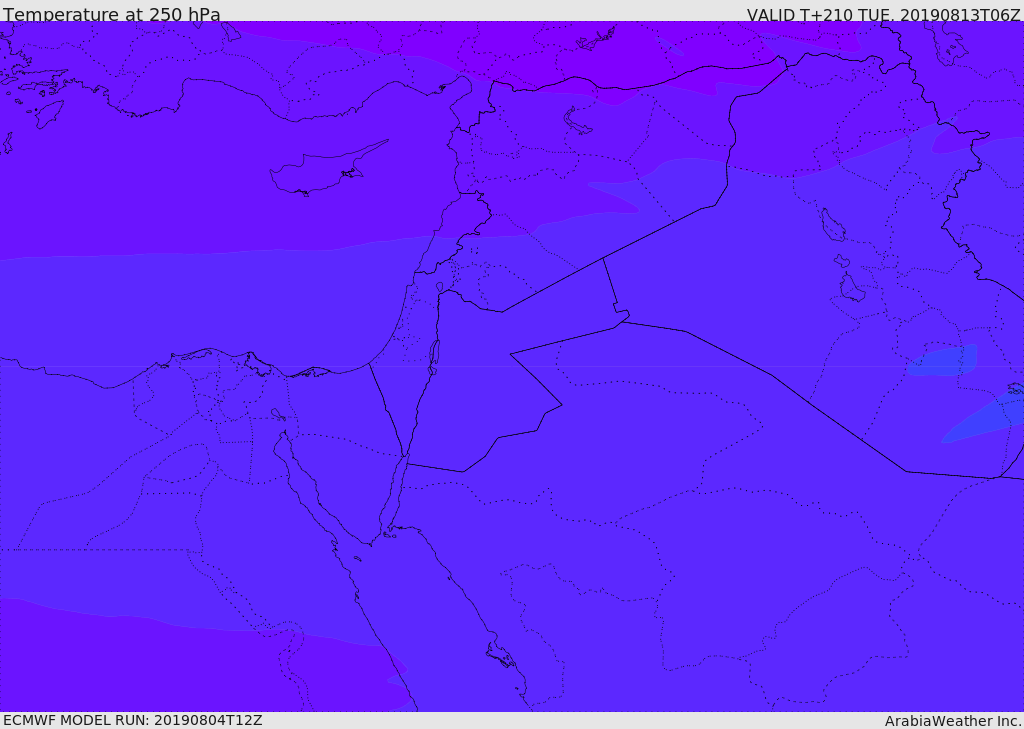Click the 'Temperature at 250 hPa' title text
This screenshot has height=729, width=1024.
click(112, 14)
